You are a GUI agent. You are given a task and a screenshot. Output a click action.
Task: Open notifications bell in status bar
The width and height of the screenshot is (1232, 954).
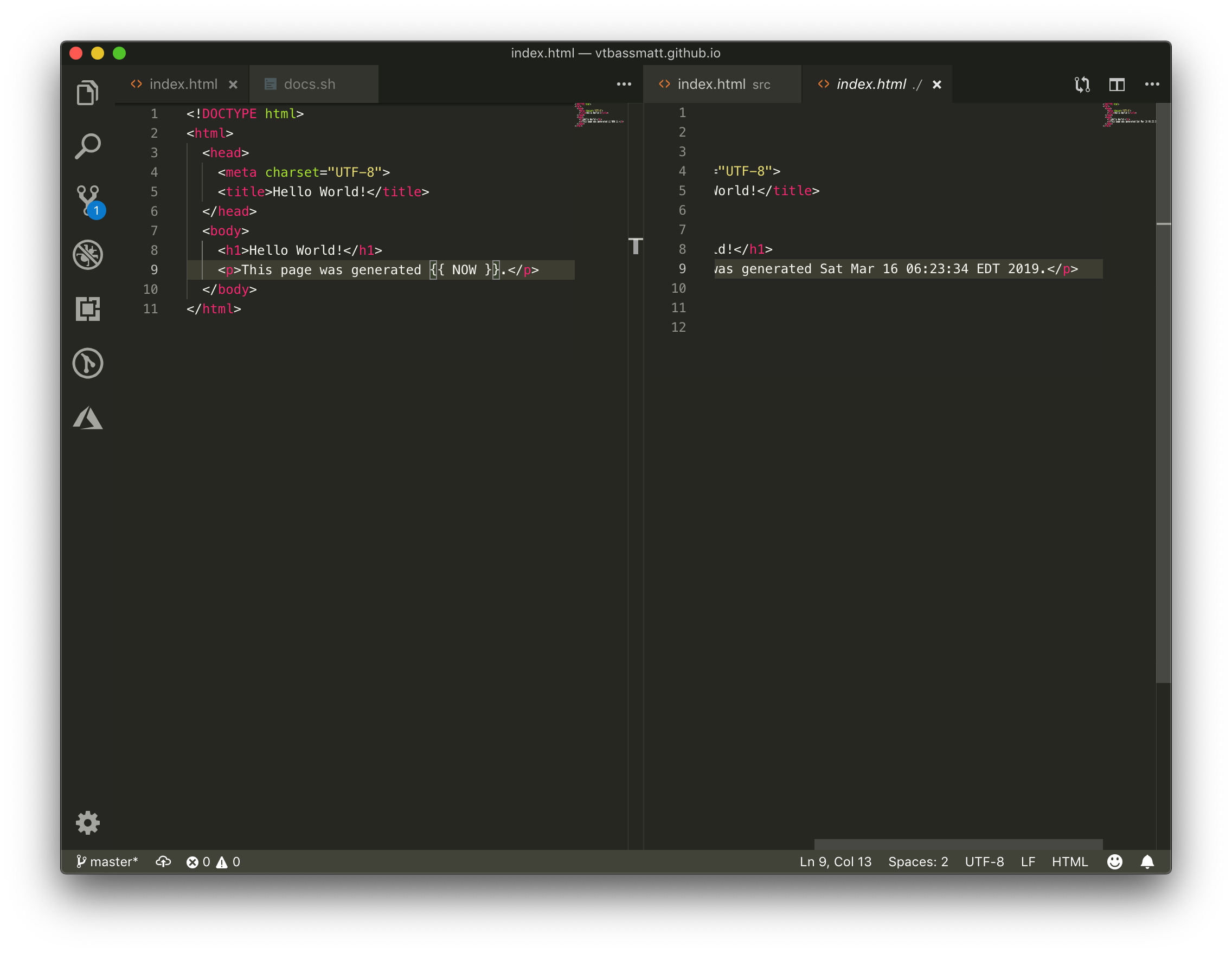tap(1147, 861)
